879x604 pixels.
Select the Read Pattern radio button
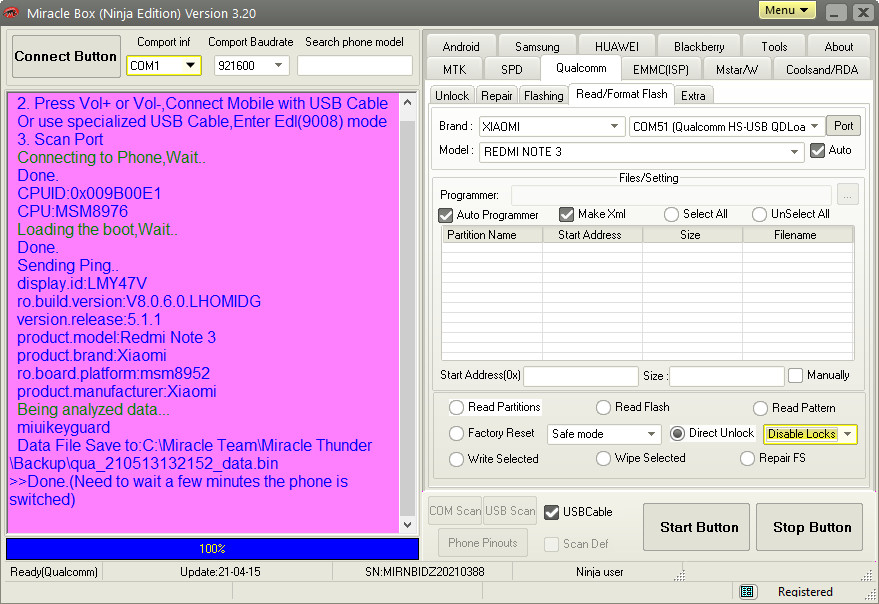(760, 408)
